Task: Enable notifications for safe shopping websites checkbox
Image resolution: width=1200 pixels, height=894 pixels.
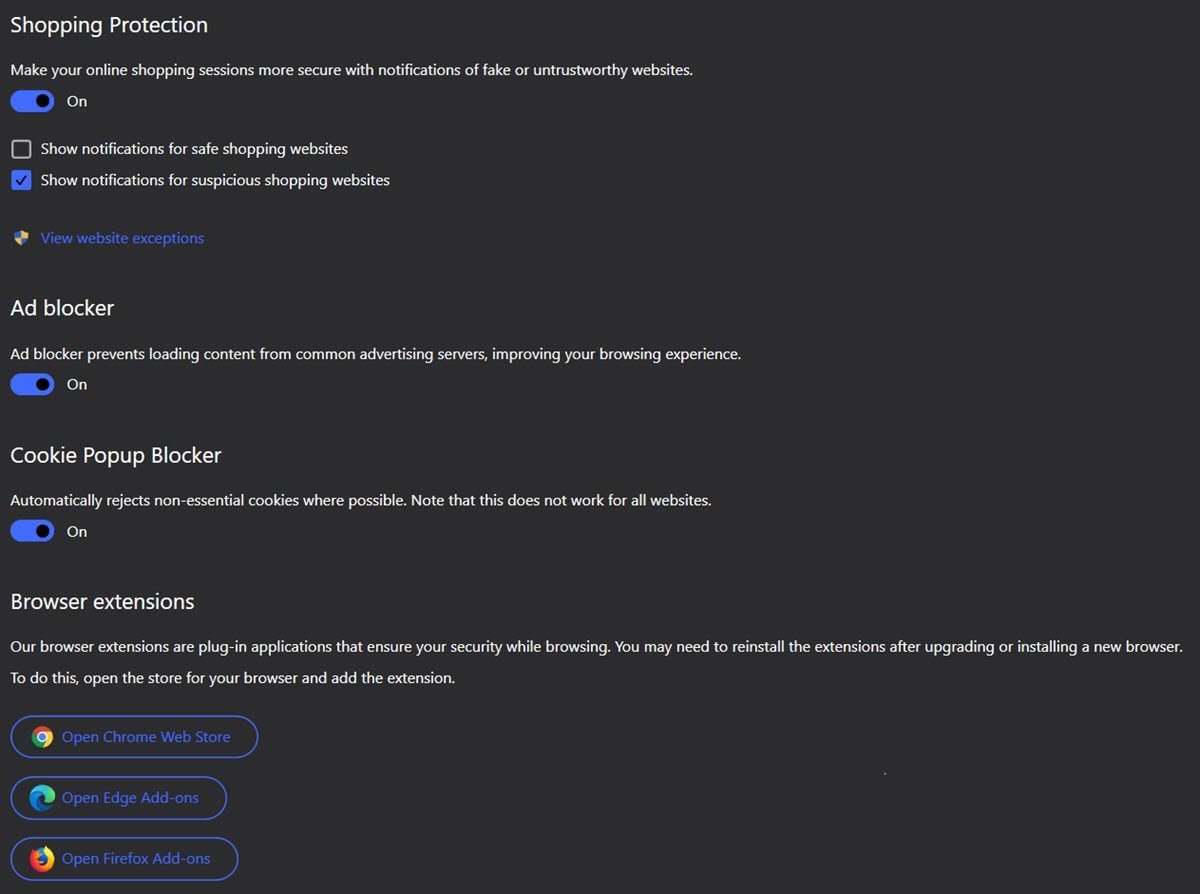Action: click(x=21, y=149)
